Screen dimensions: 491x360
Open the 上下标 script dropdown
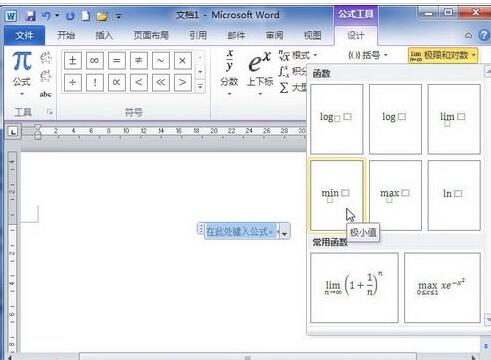[x=260, y=73]
